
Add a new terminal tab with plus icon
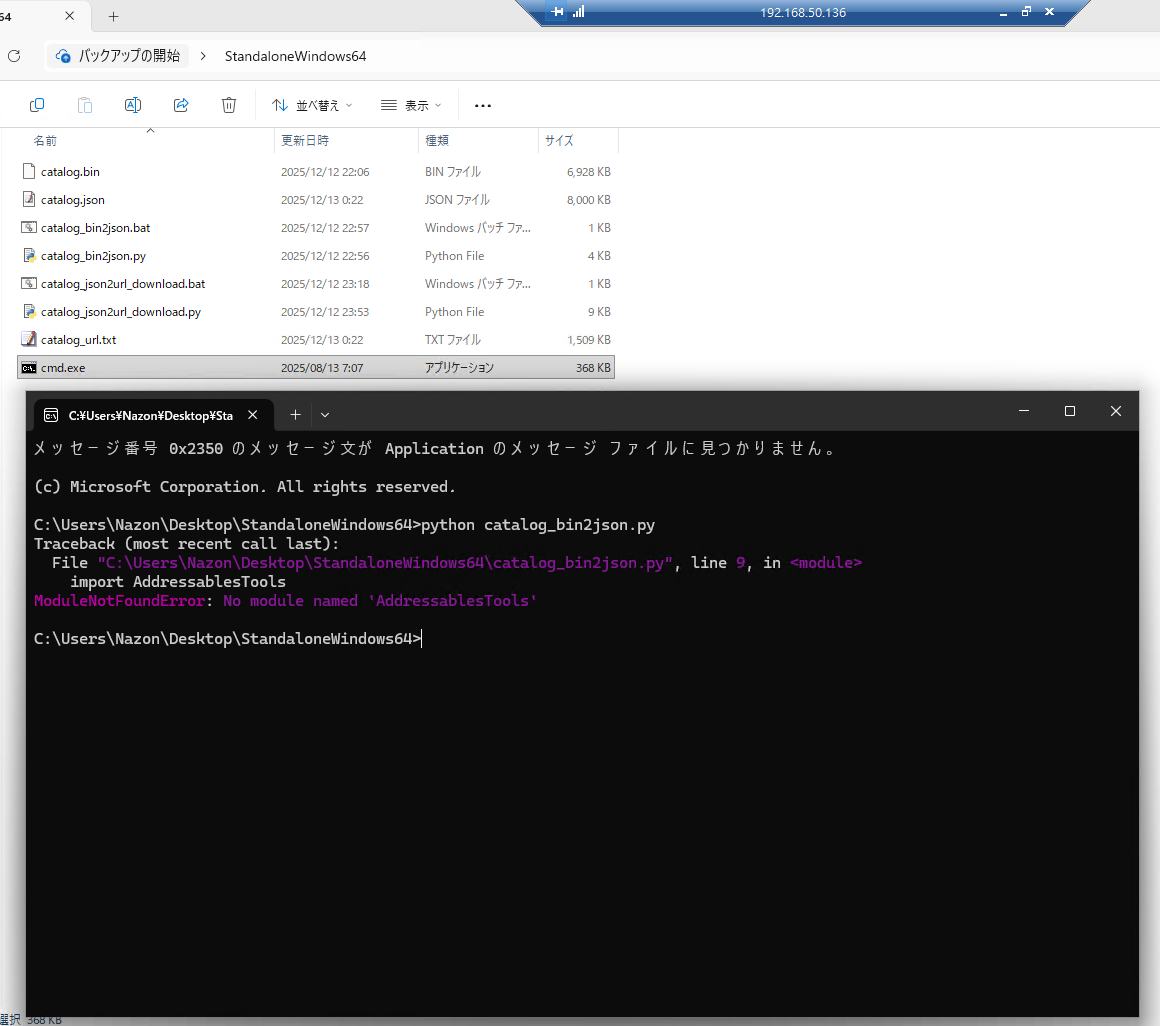[295, 414]
